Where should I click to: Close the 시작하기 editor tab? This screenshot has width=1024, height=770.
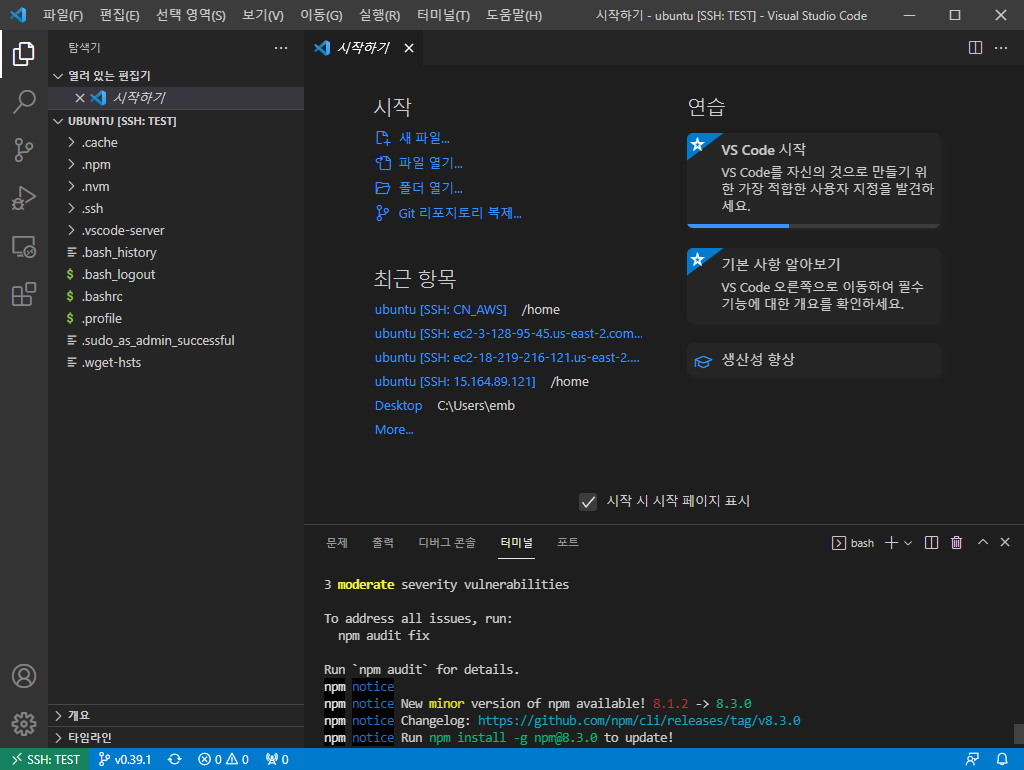(409, 48)
